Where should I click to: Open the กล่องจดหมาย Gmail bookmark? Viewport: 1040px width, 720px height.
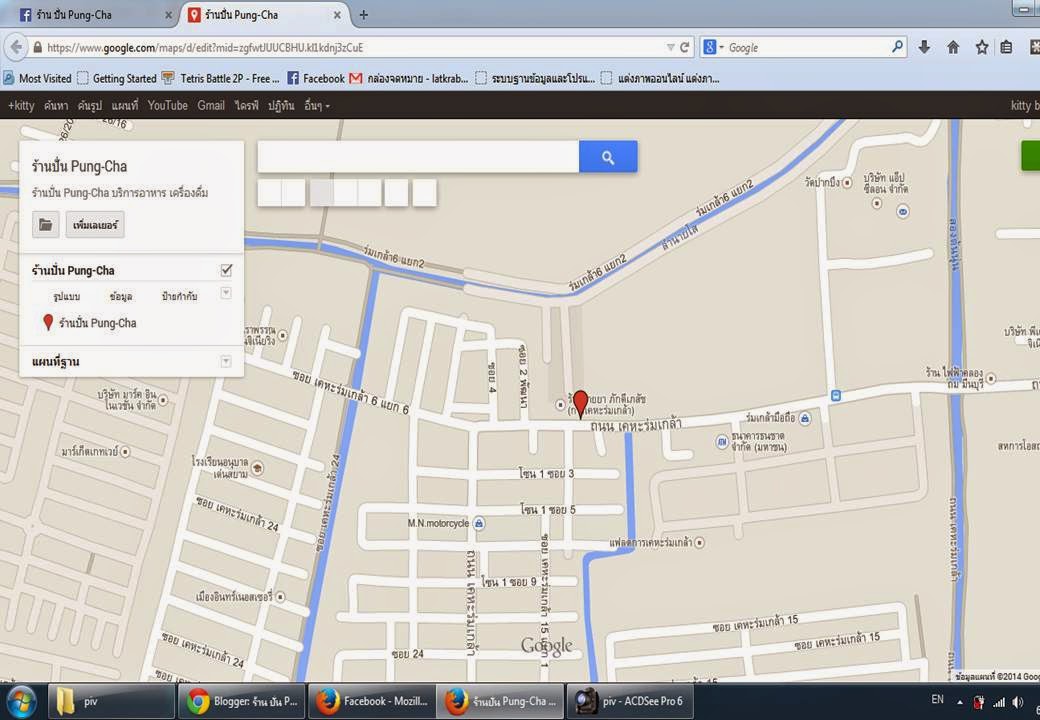(409, 78)
